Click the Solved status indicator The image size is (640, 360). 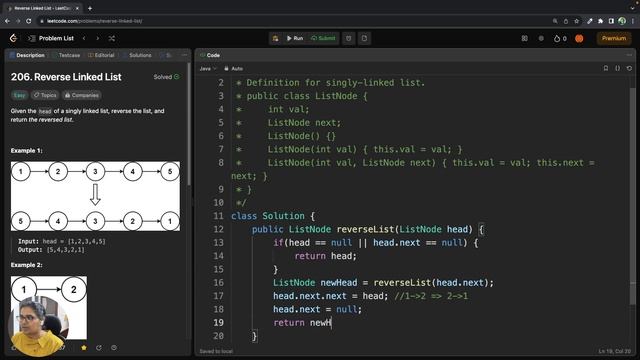click(x=166, y=77)
